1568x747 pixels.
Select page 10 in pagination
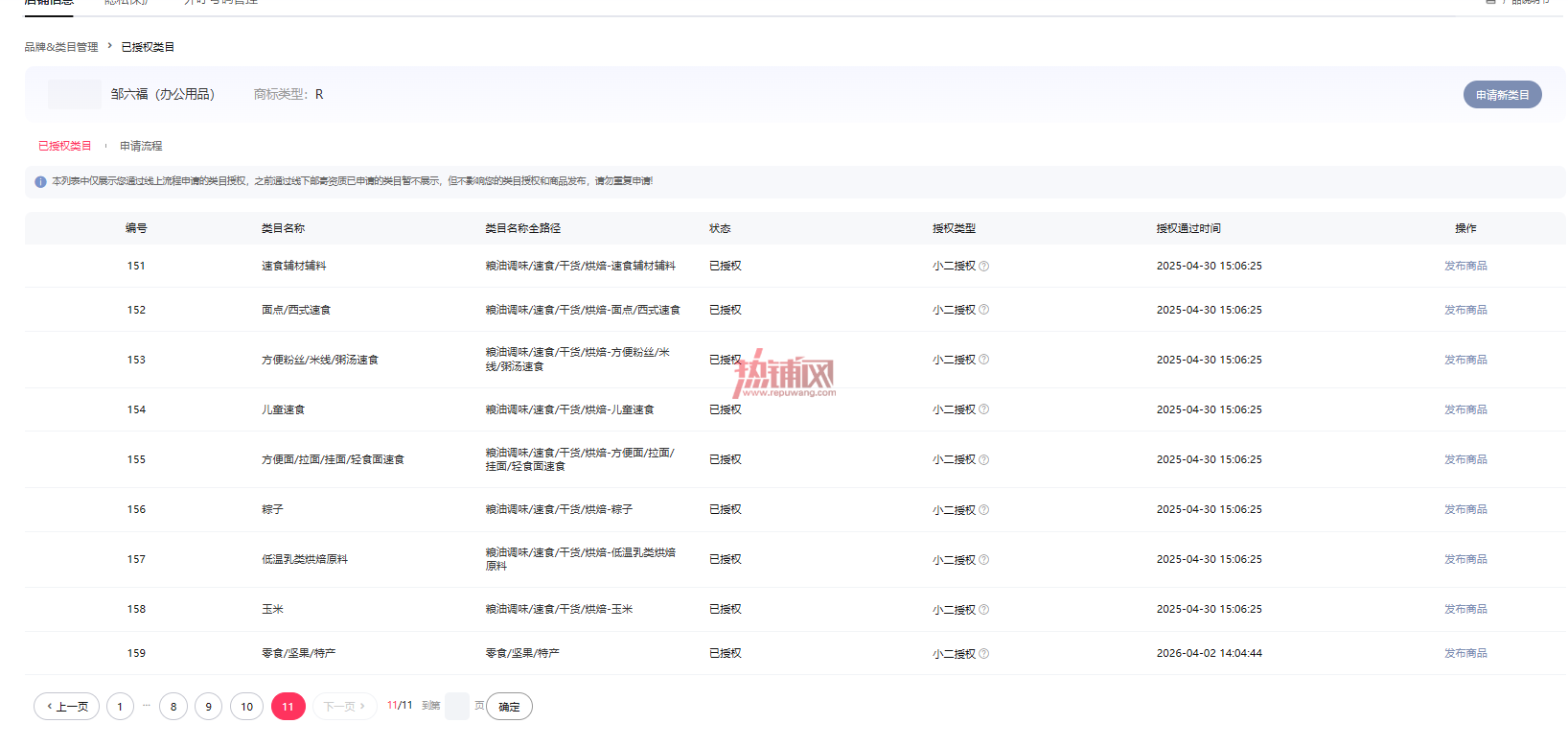click(x=246, y=707)
